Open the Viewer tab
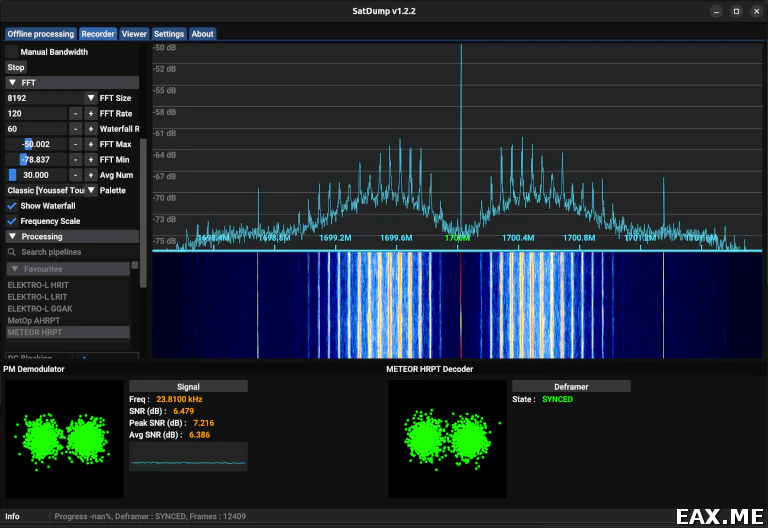This screenshot has height=528, width=768. [134, 34]
